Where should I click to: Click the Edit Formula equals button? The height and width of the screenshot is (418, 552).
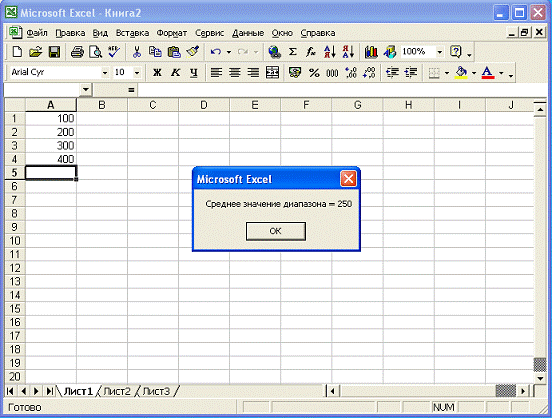(x=131, y=90)
